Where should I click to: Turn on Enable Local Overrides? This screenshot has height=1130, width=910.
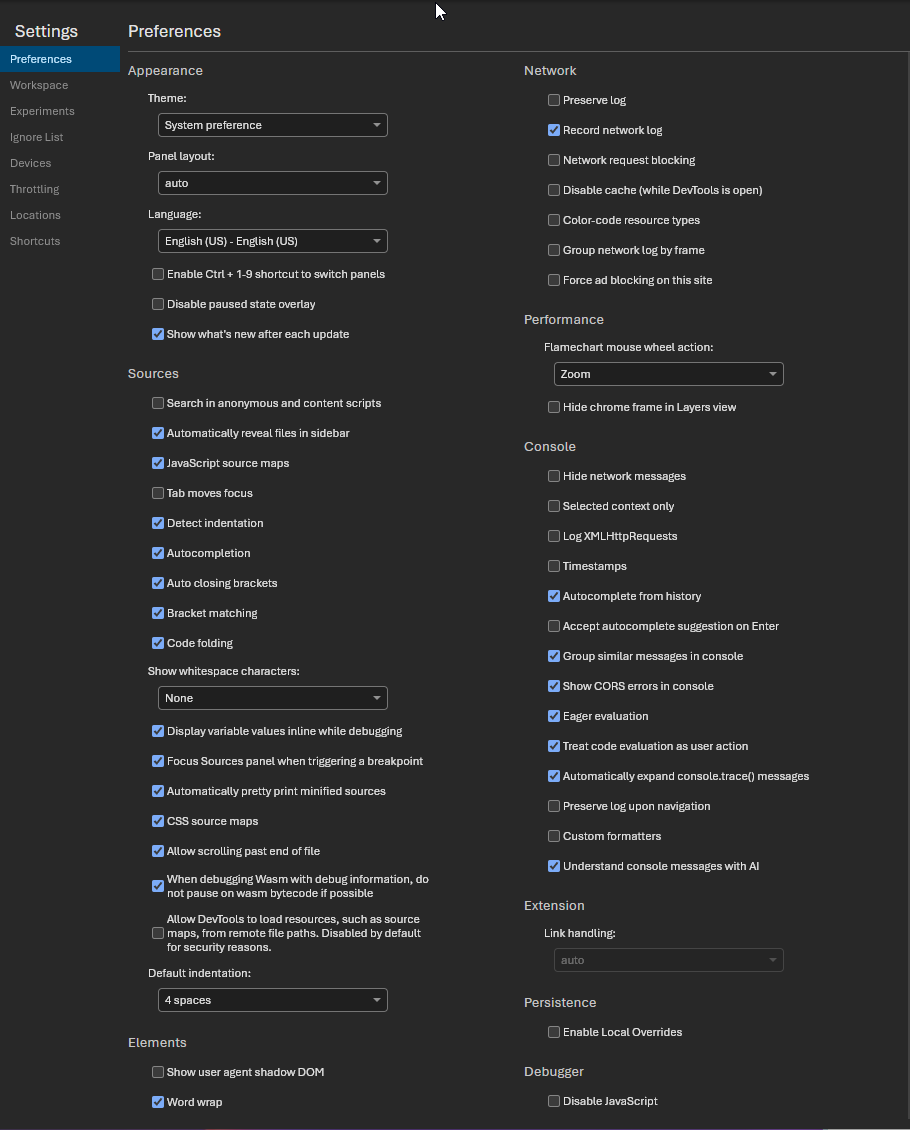(554, 1032)
